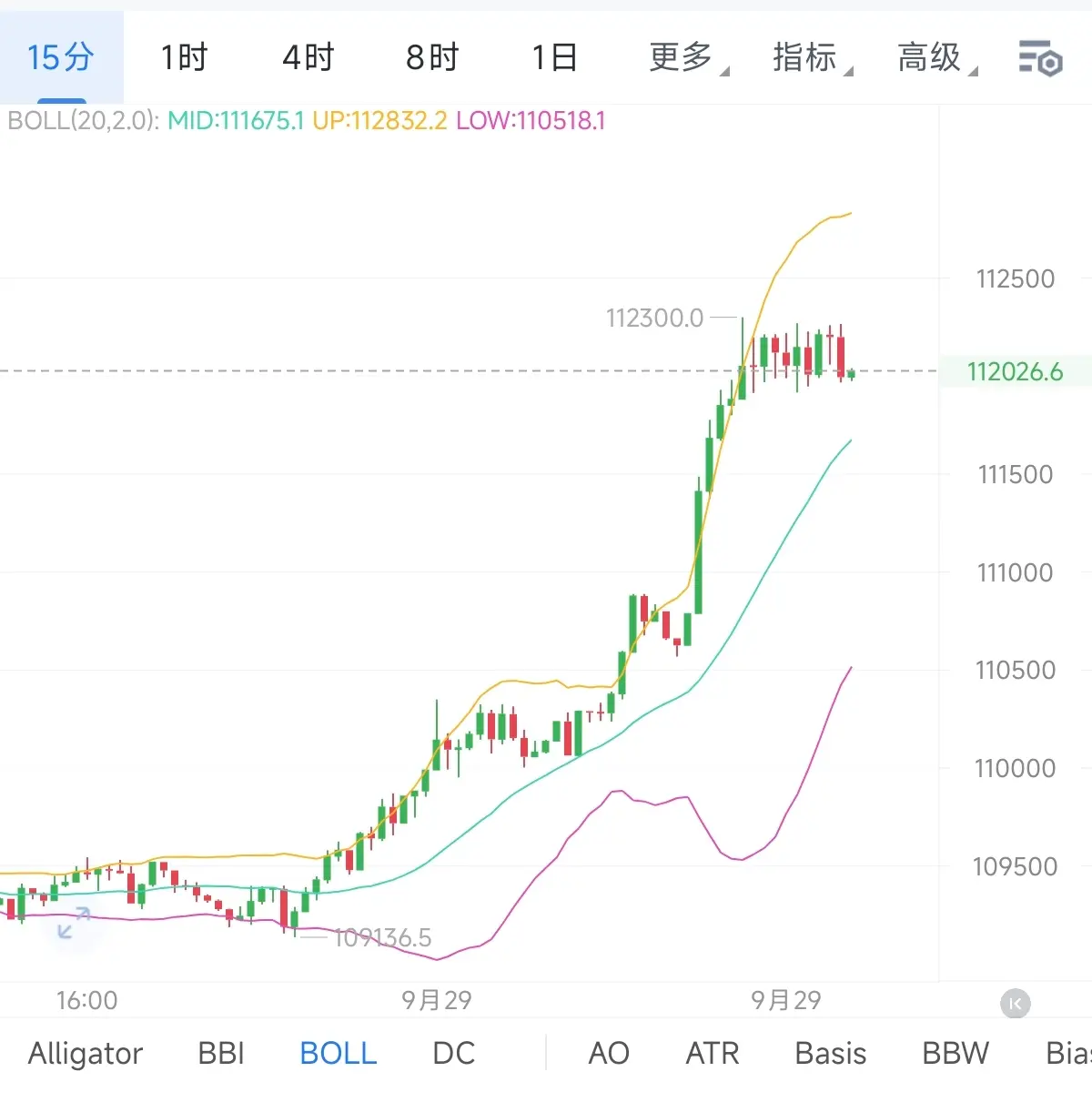Expand the 更多 timeframe dropdown
This screenshot has width=1092, height=1102.
pos(689,57)
